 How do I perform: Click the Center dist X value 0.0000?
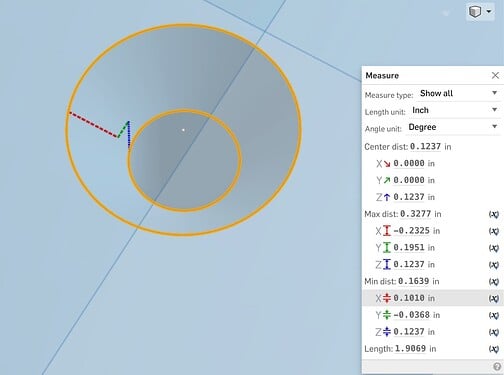click(x=409, y=163)
